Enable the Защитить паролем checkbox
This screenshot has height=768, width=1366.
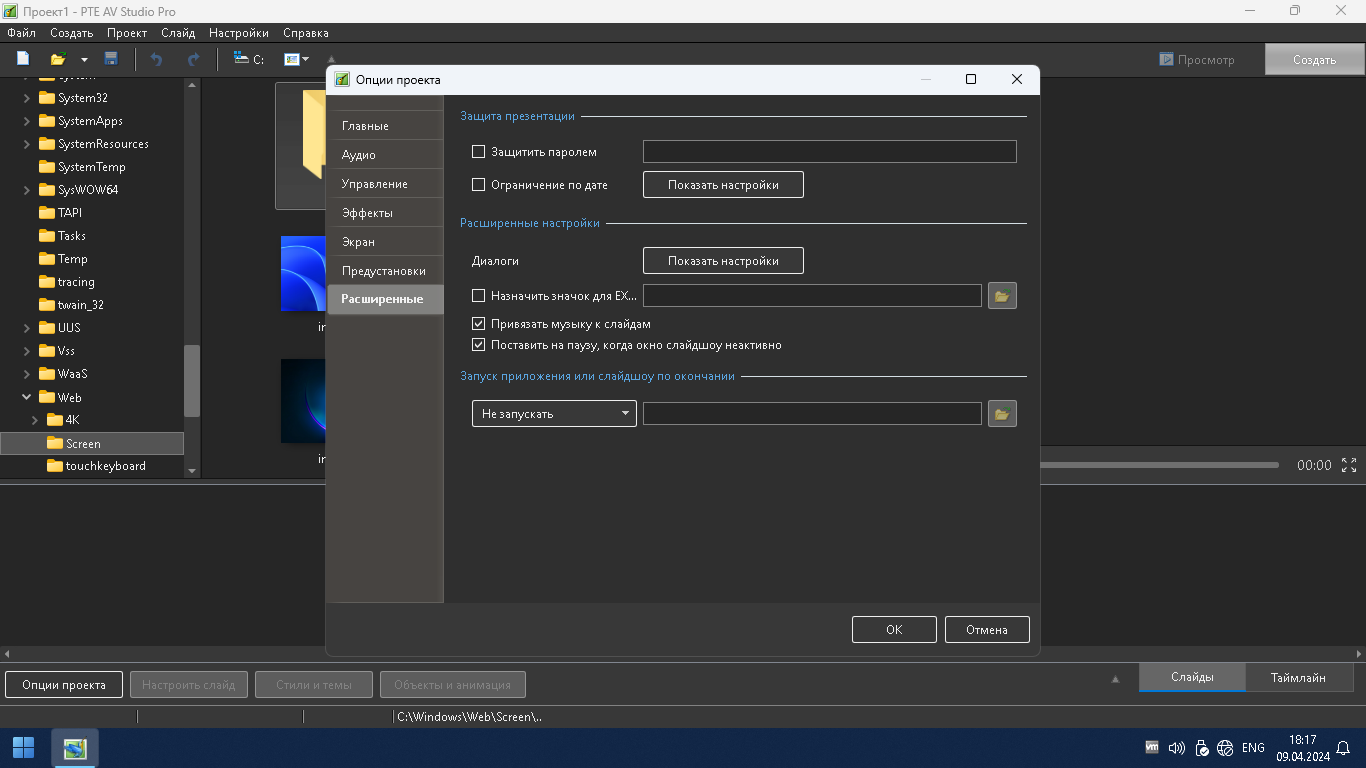tap(478, 152)
